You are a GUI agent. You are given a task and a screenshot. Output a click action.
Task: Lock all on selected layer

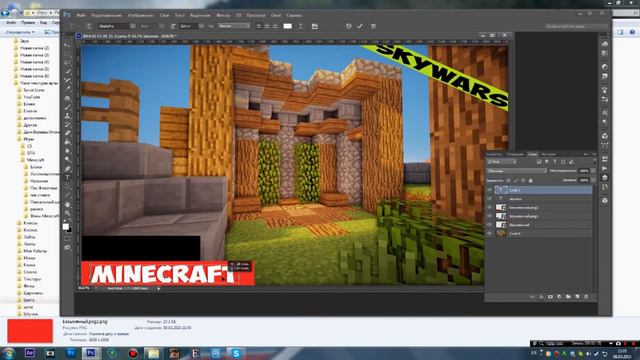[x=531, y=180]
